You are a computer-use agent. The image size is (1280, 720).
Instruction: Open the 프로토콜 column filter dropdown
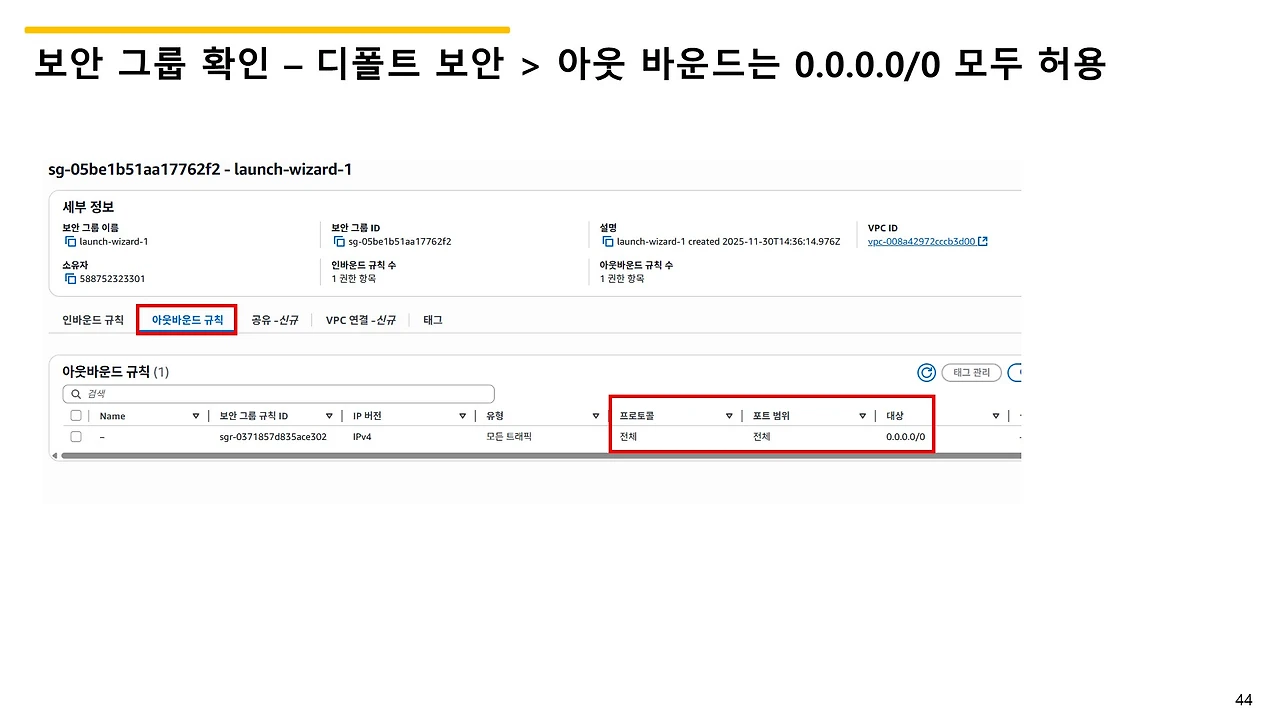[727, 415]
